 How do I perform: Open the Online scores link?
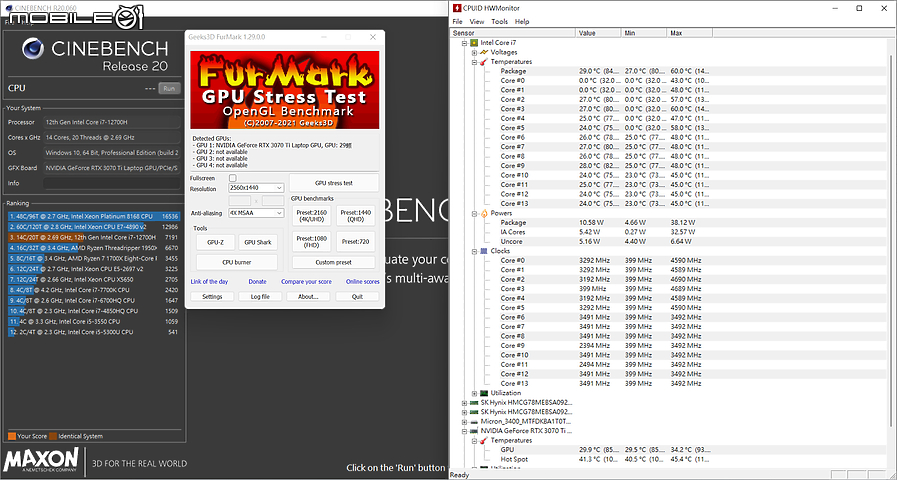click(363, 281)
